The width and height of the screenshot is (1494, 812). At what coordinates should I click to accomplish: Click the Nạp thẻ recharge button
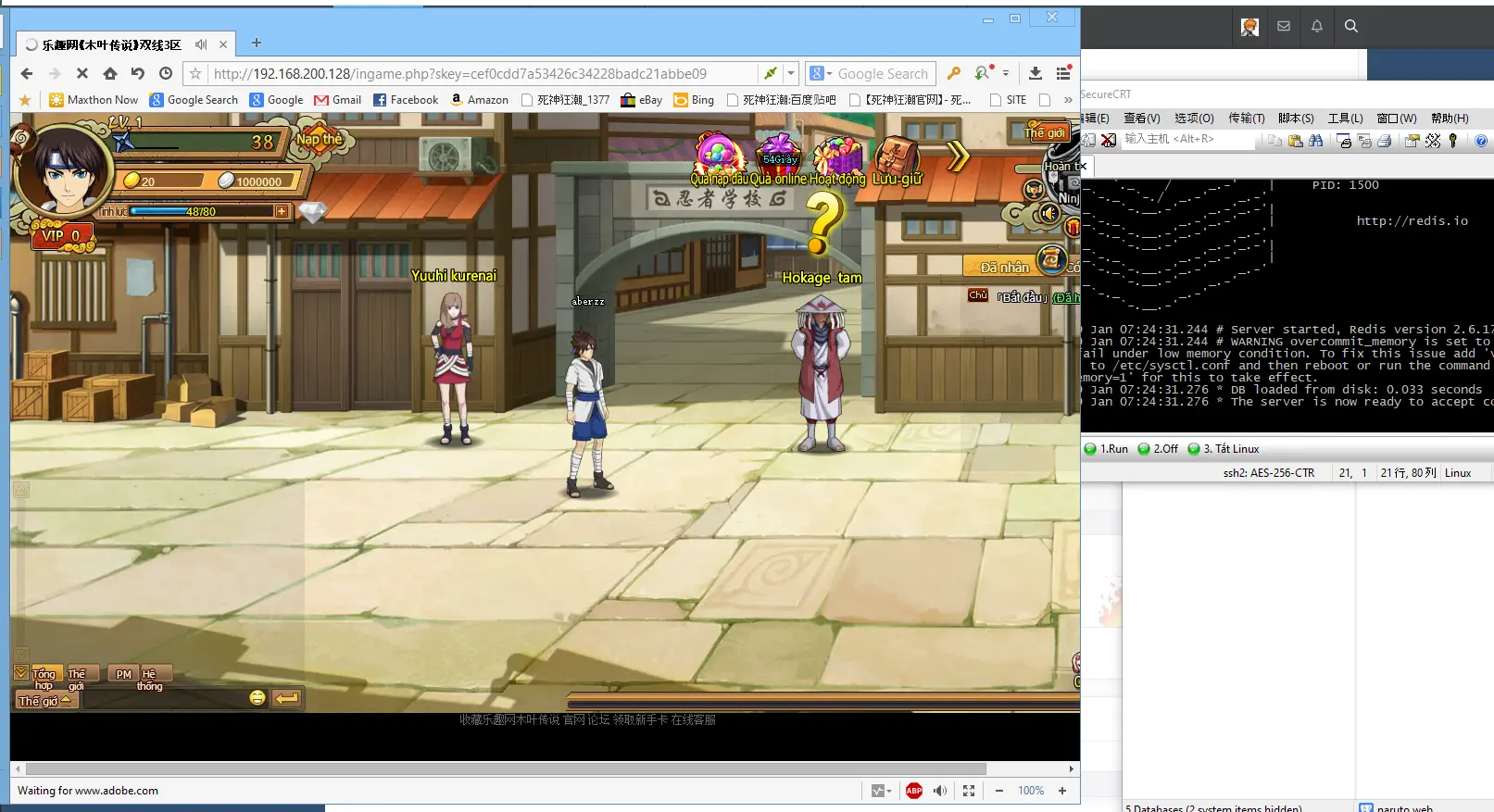tap(319, 140)
